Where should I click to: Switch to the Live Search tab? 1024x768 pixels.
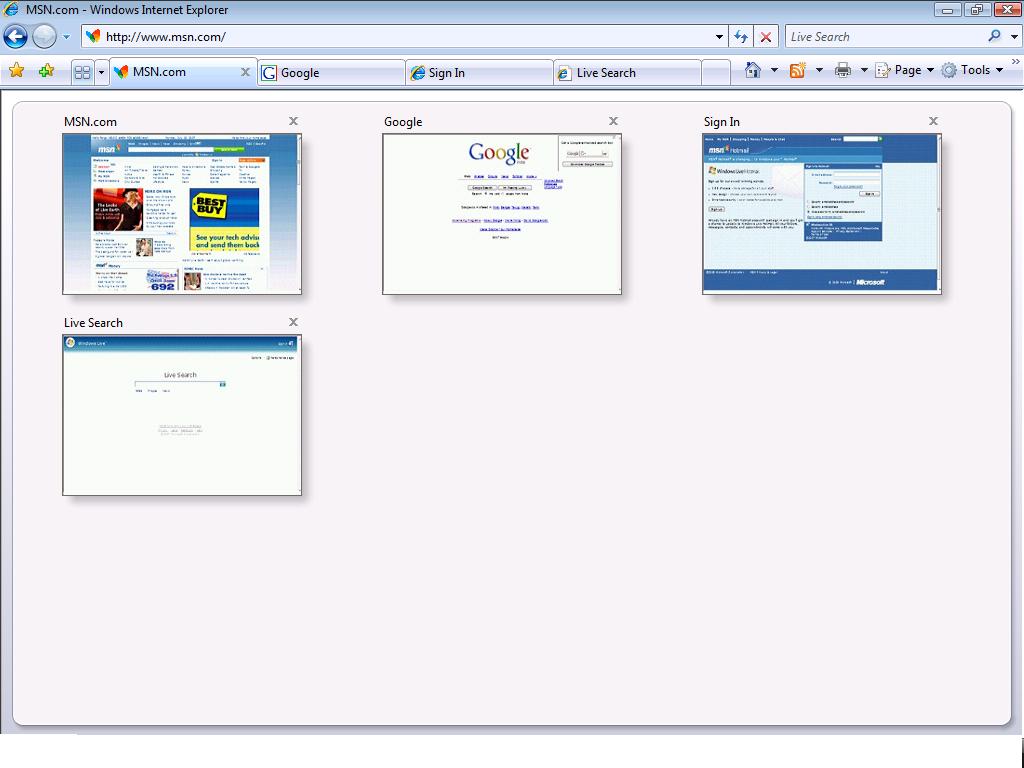pyautogui.click(x=628, y=72)
